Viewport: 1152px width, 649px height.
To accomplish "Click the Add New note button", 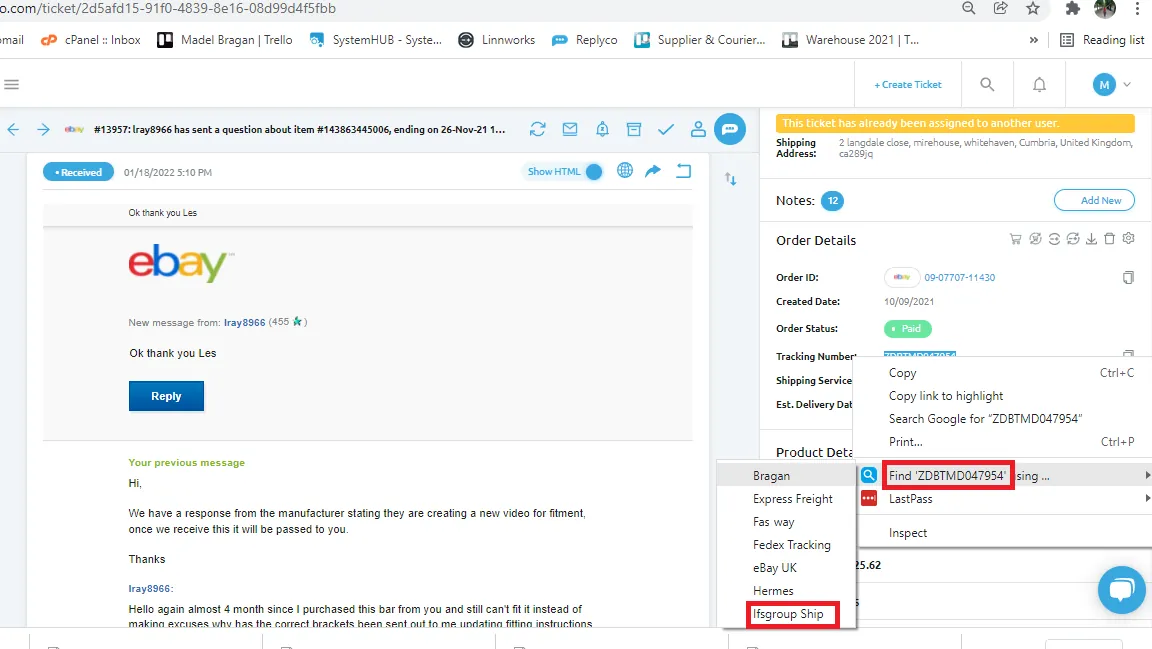I will pos(1094,200).
